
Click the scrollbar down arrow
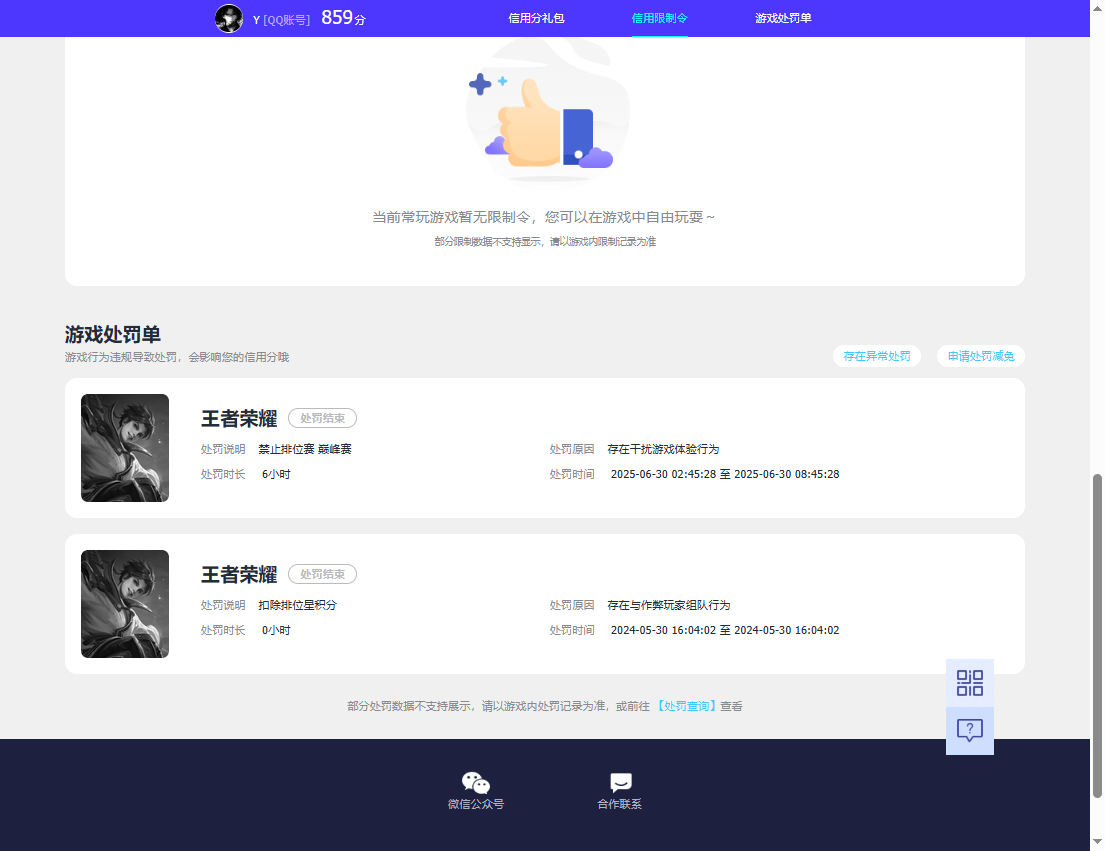(1097, 842)
